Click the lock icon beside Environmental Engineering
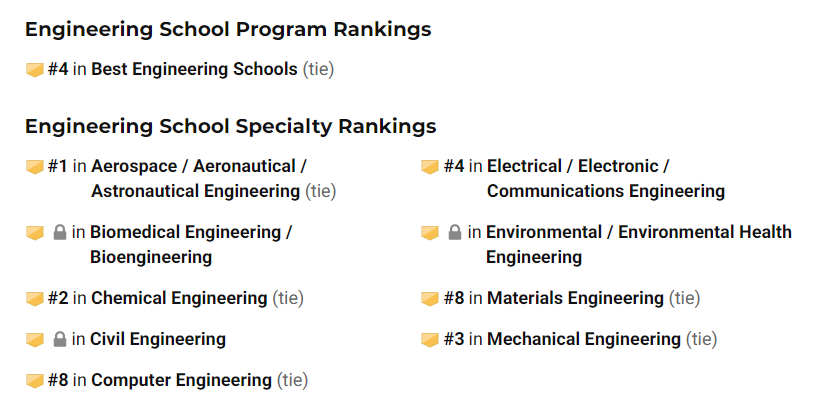The height and width of the screenshot is (420, 827). [x=455, y=233]
